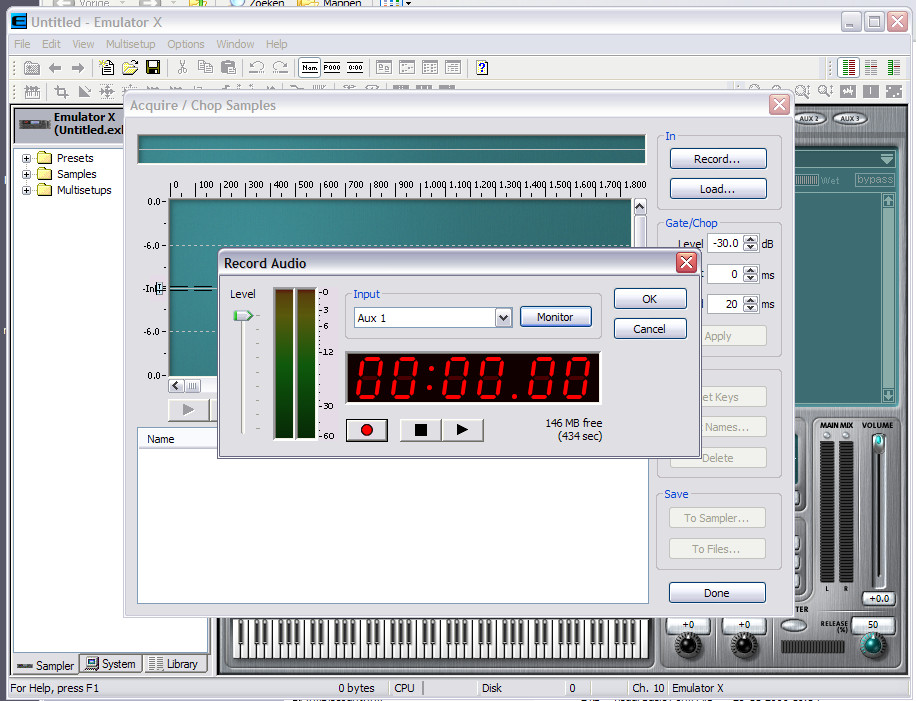916x701 pixels.
Task: Click OK in Record Audio dialog
Action: coord(650,299)
